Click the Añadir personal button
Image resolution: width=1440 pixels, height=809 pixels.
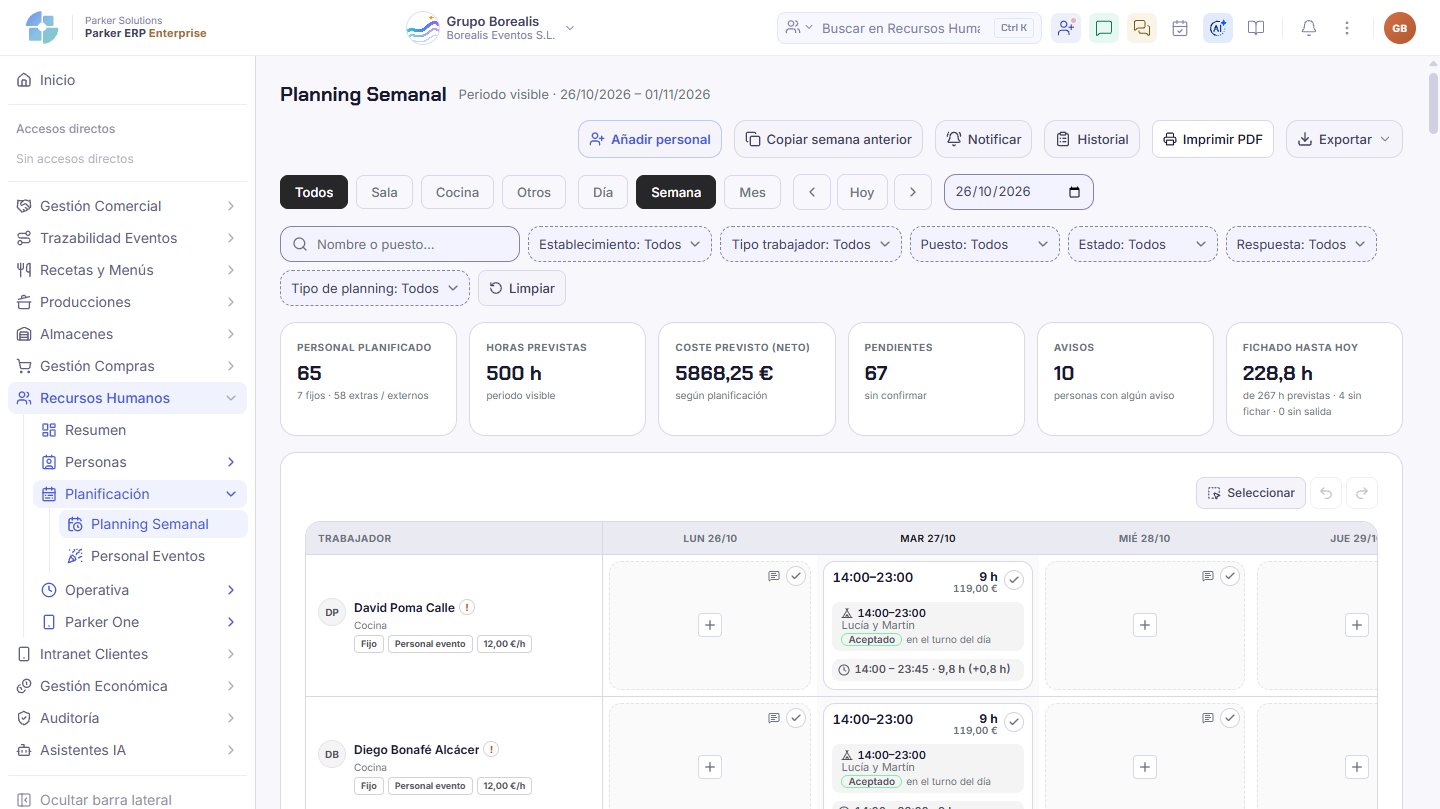coord(650,139)
